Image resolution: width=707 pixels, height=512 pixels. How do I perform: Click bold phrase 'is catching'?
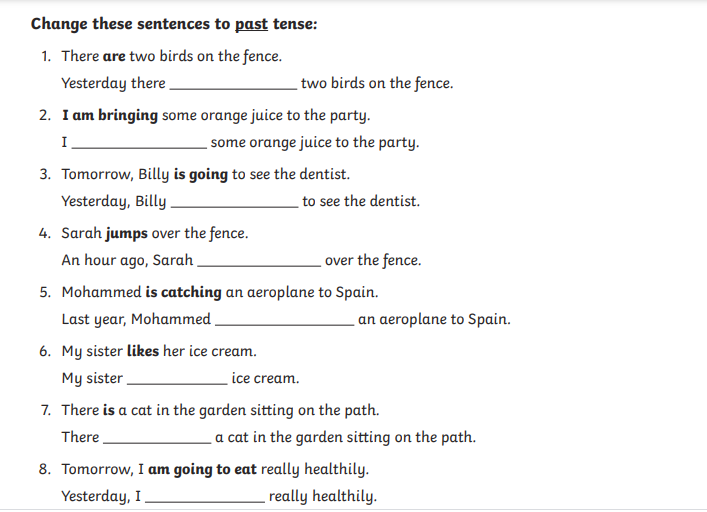tap(184, 292)
